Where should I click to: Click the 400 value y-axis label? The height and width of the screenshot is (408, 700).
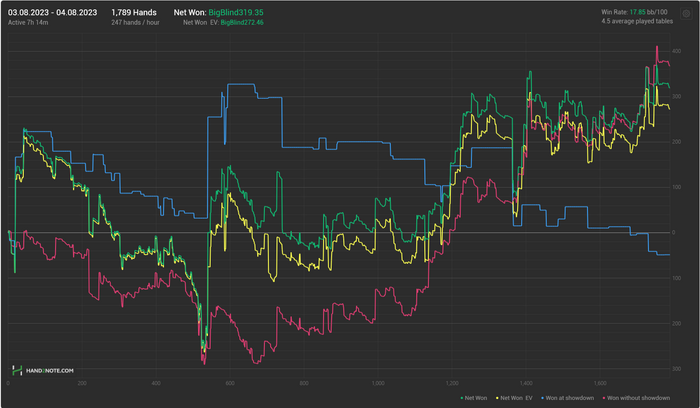pyautogui.click(x=676, y=51)
